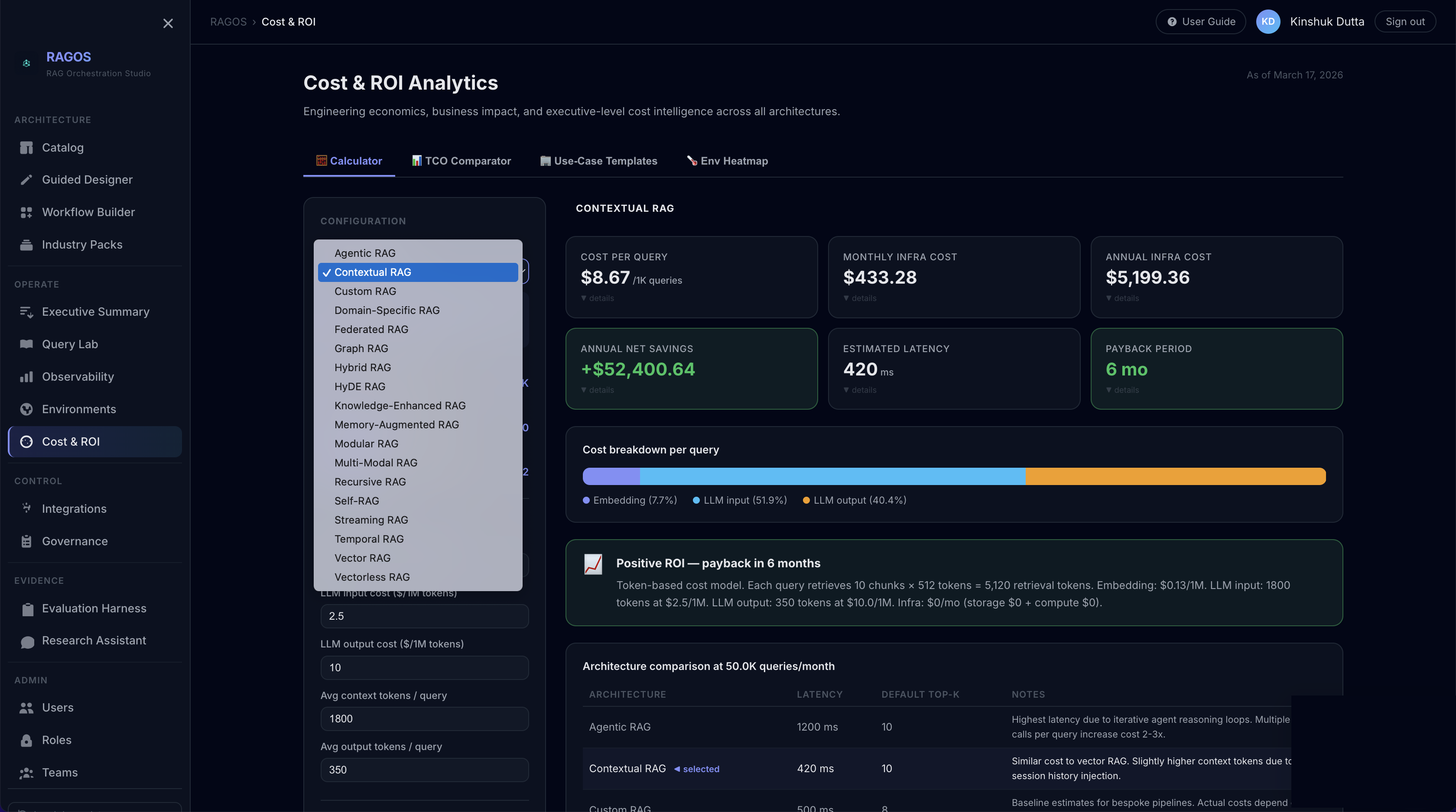Select Graph RAG from dropdown list

361,349
